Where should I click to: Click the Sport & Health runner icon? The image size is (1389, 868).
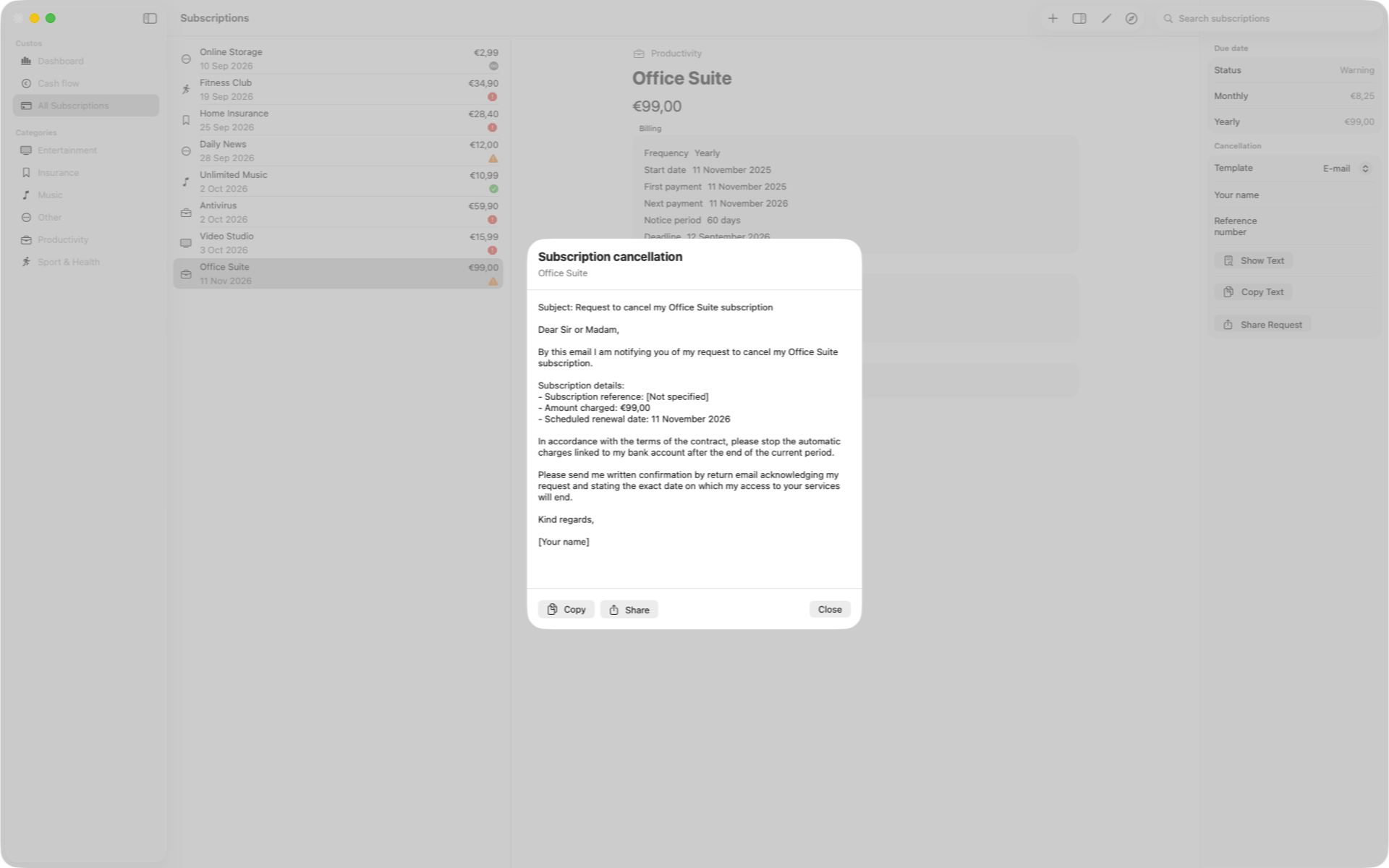[26, 262]
